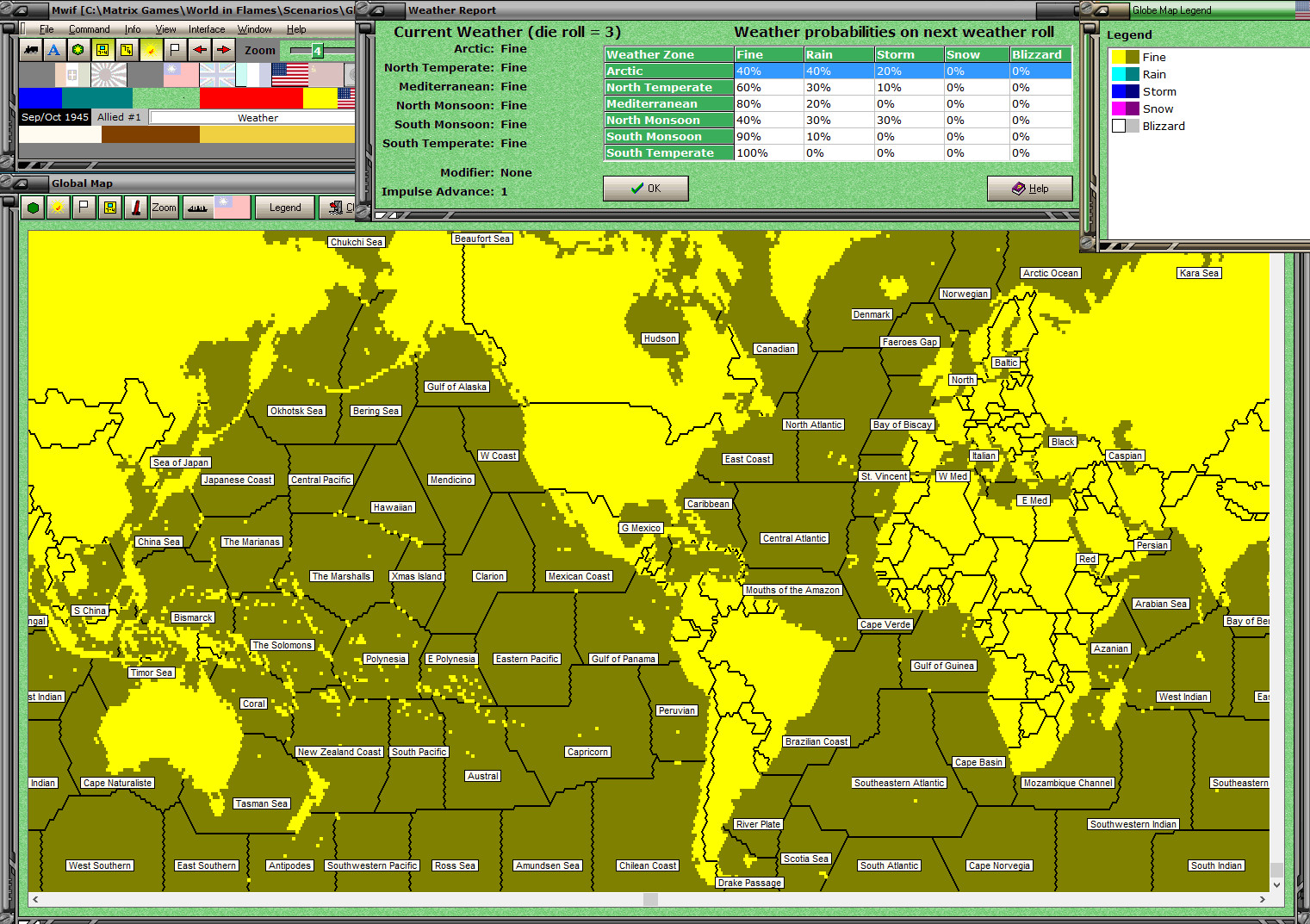Viewport: 1310px width, 924px height.
Task: Click the exit door Close icon in Global Map
Action: tap(338, 208)
